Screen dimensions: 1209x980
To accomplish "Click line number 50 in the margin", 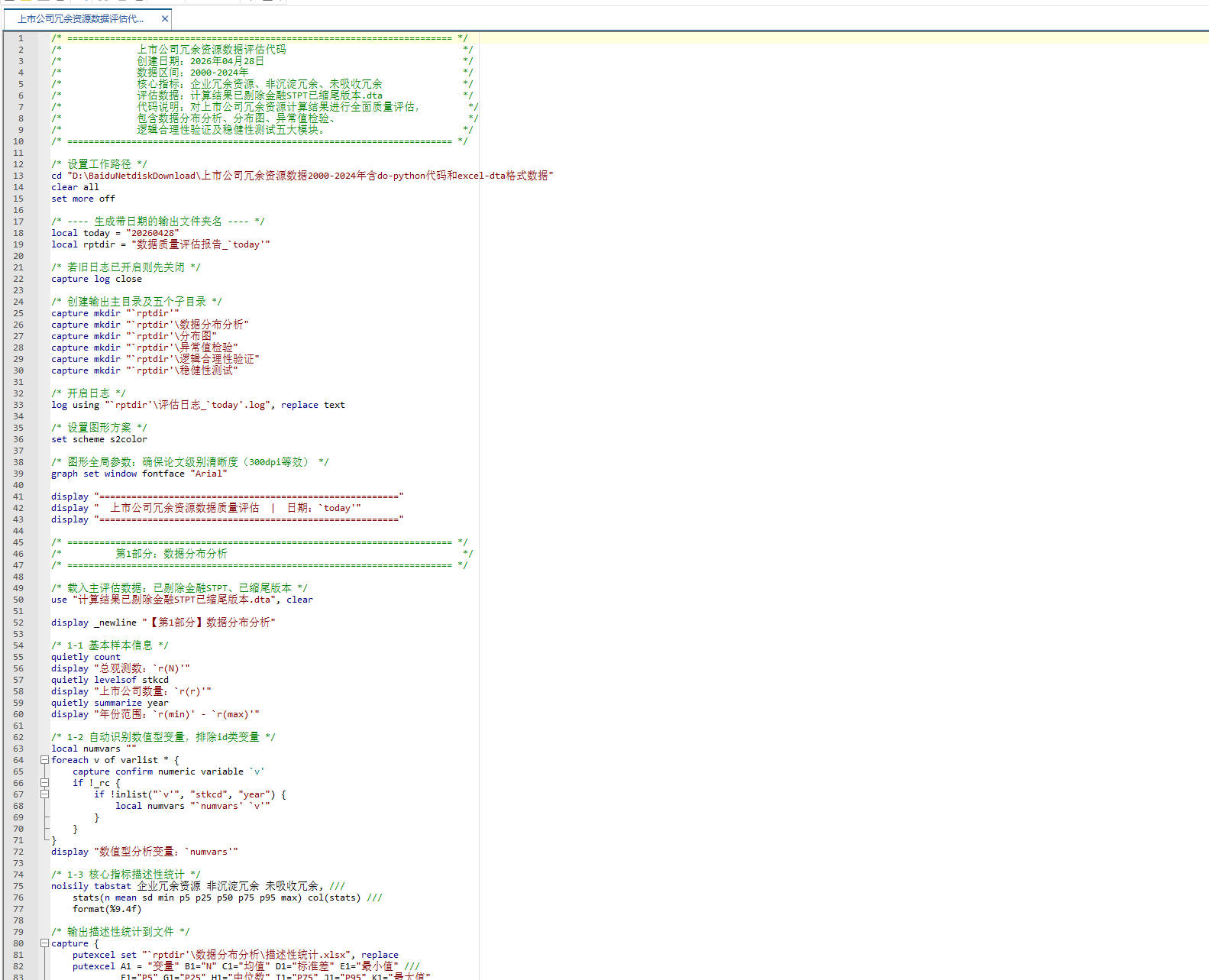I will click(19, 600).
